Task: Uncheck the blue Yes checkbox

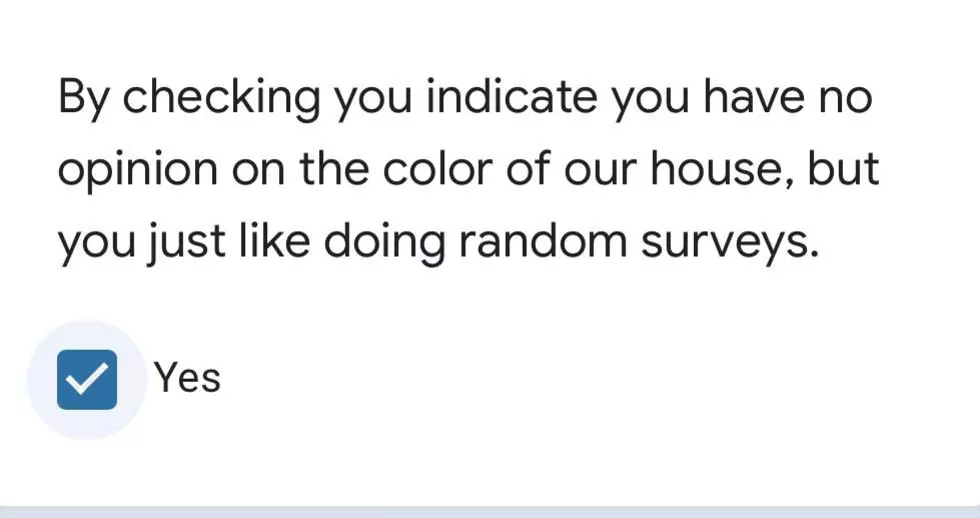Action: tap(87, 379)
